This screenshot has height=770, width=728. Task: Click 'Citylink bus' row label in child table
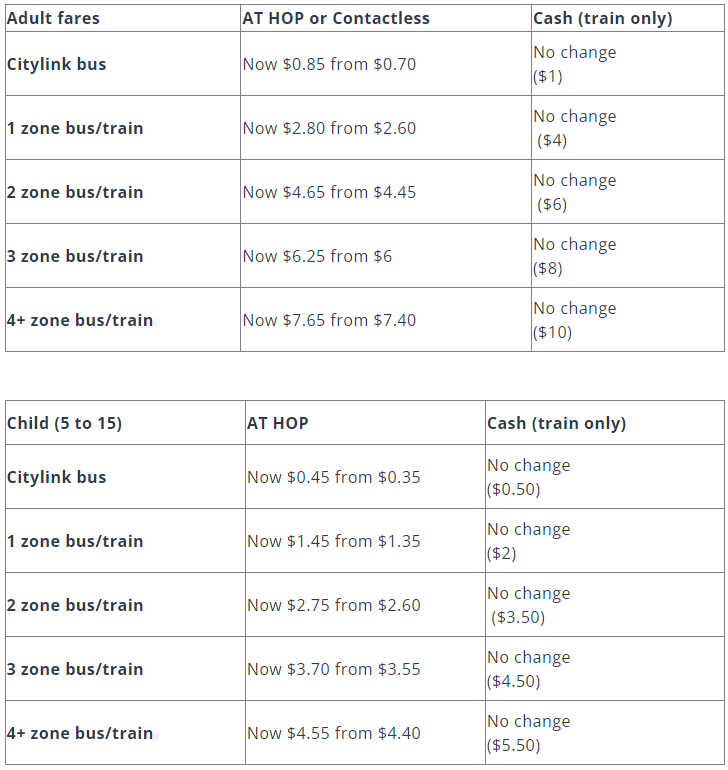coord(56,477)
